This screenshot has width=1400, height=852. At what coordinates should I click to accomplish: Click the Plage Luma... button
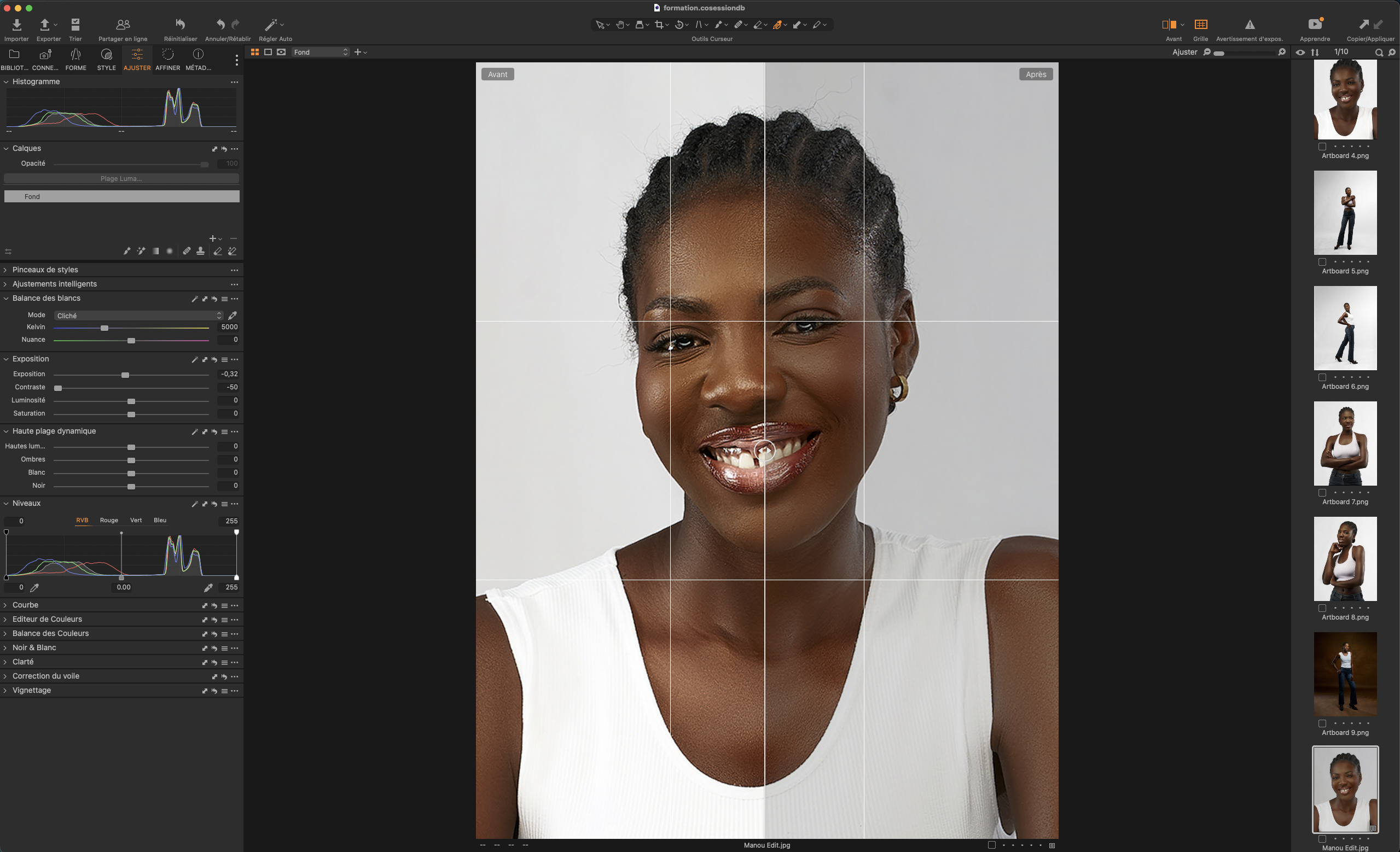pyautogui.click(x=121, y=178)
